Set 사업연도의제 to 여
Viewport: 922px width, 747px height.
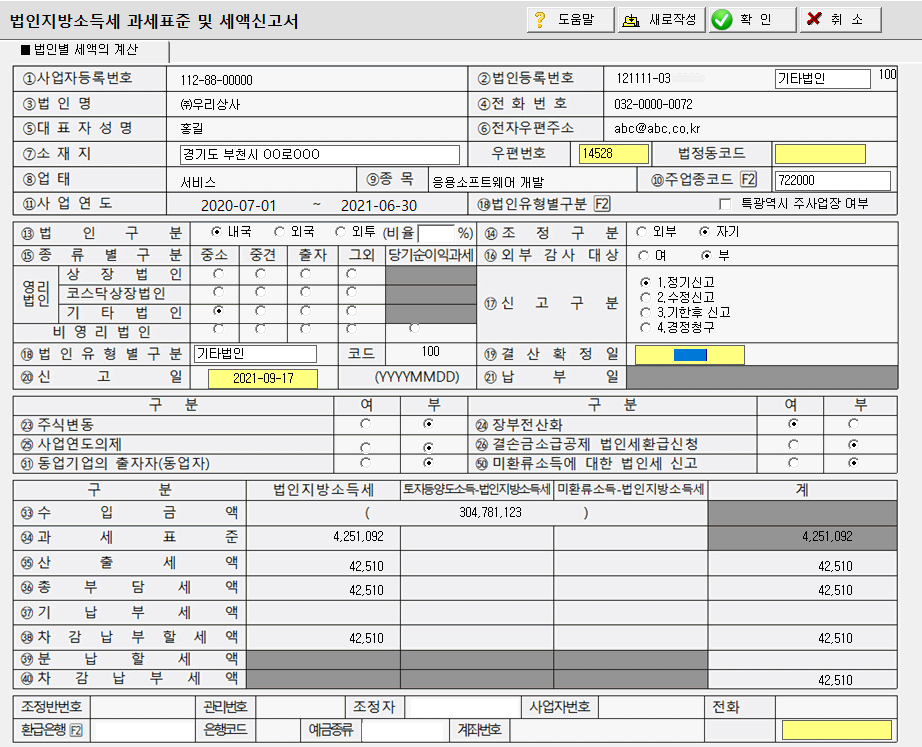365,447
